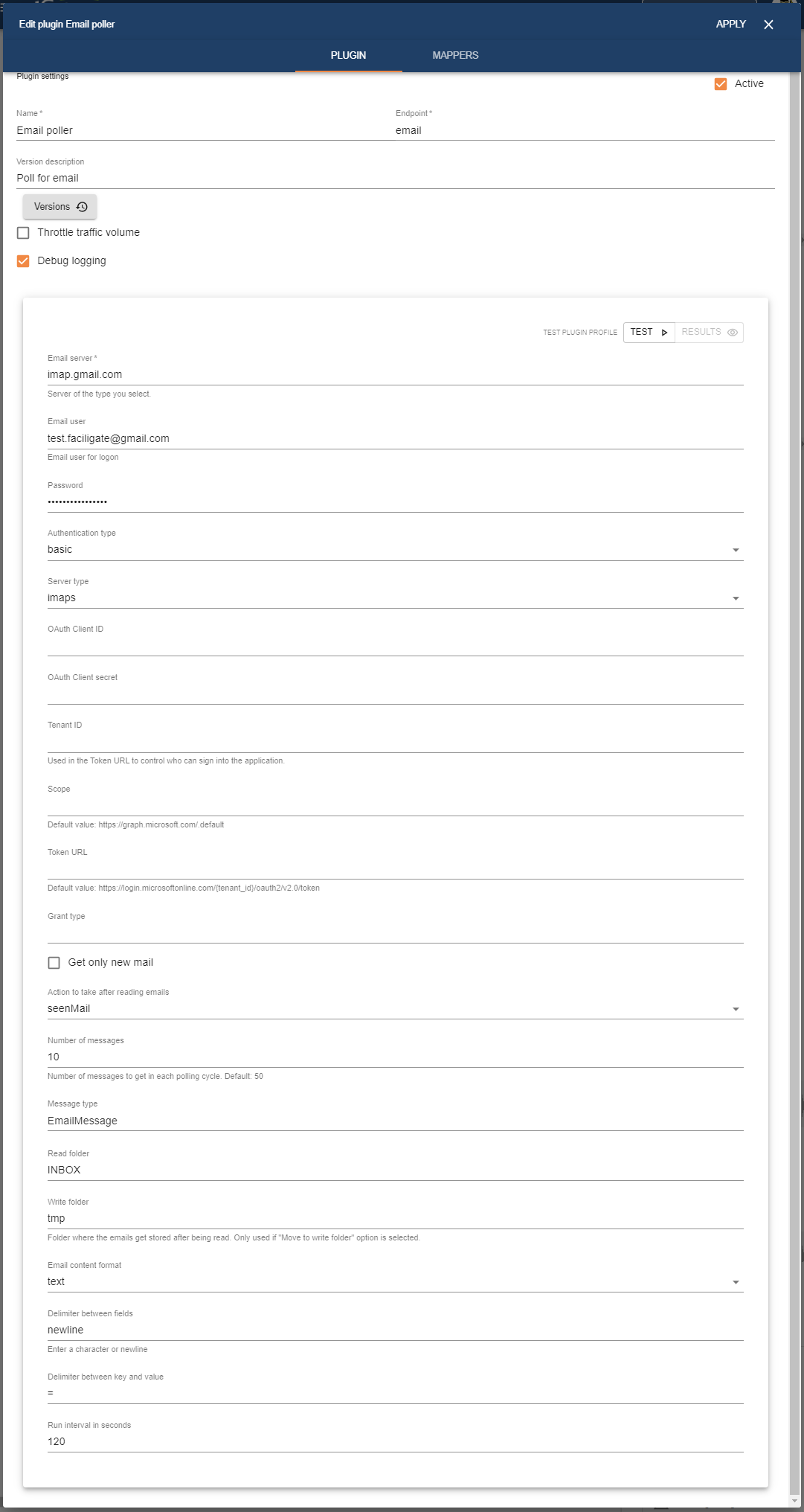Click the close X icon in header
This screenshot has height=1512, width=804.
point(768,25)
